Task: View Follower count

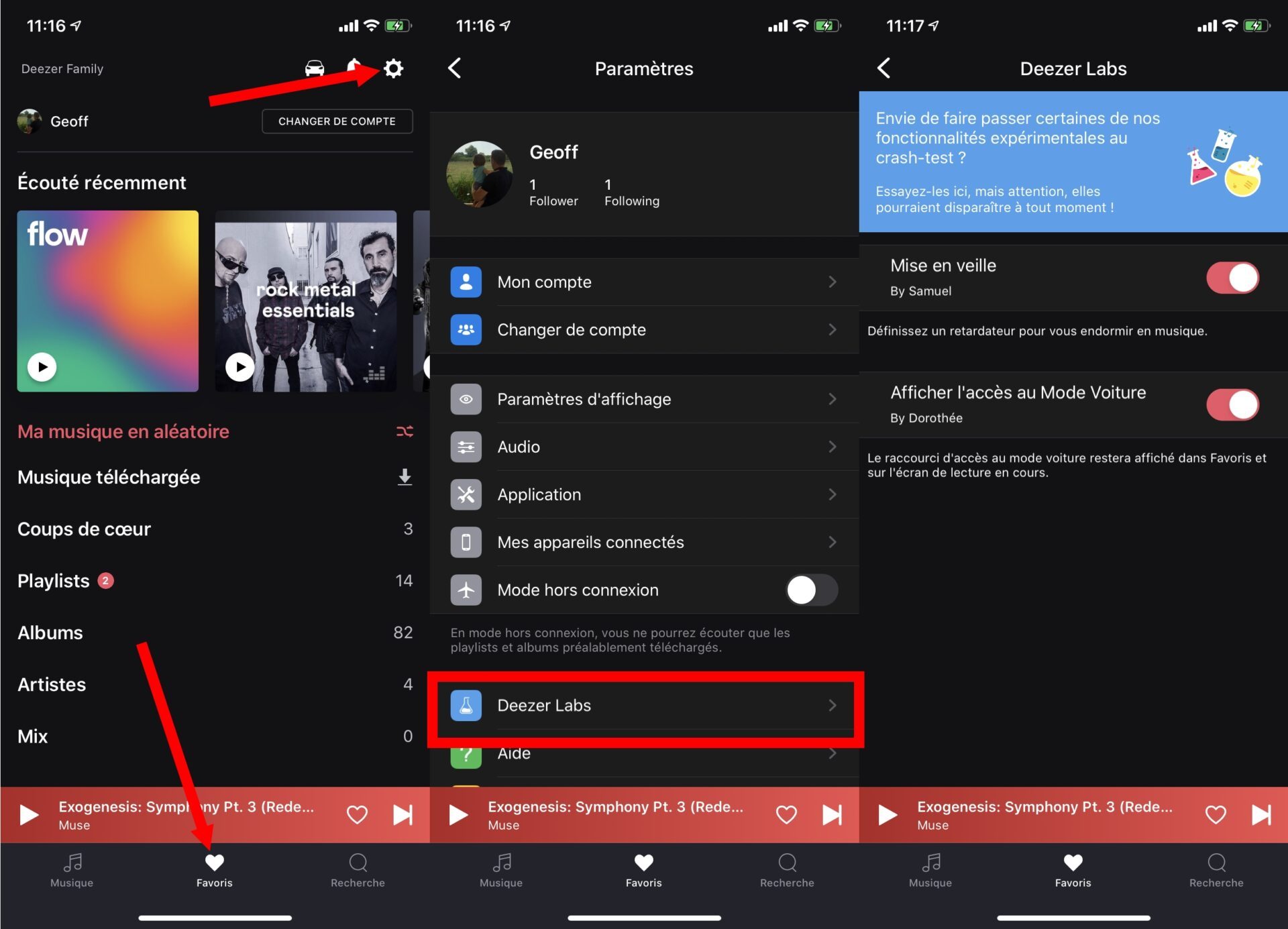Action: (553, 193)
